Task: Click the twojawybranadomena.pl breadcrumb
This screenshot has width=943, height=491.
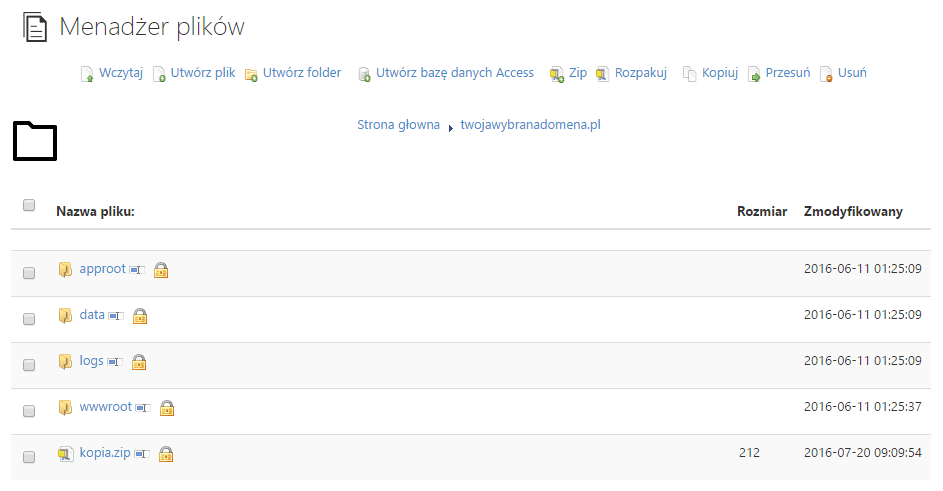Action: click(530, 125)
